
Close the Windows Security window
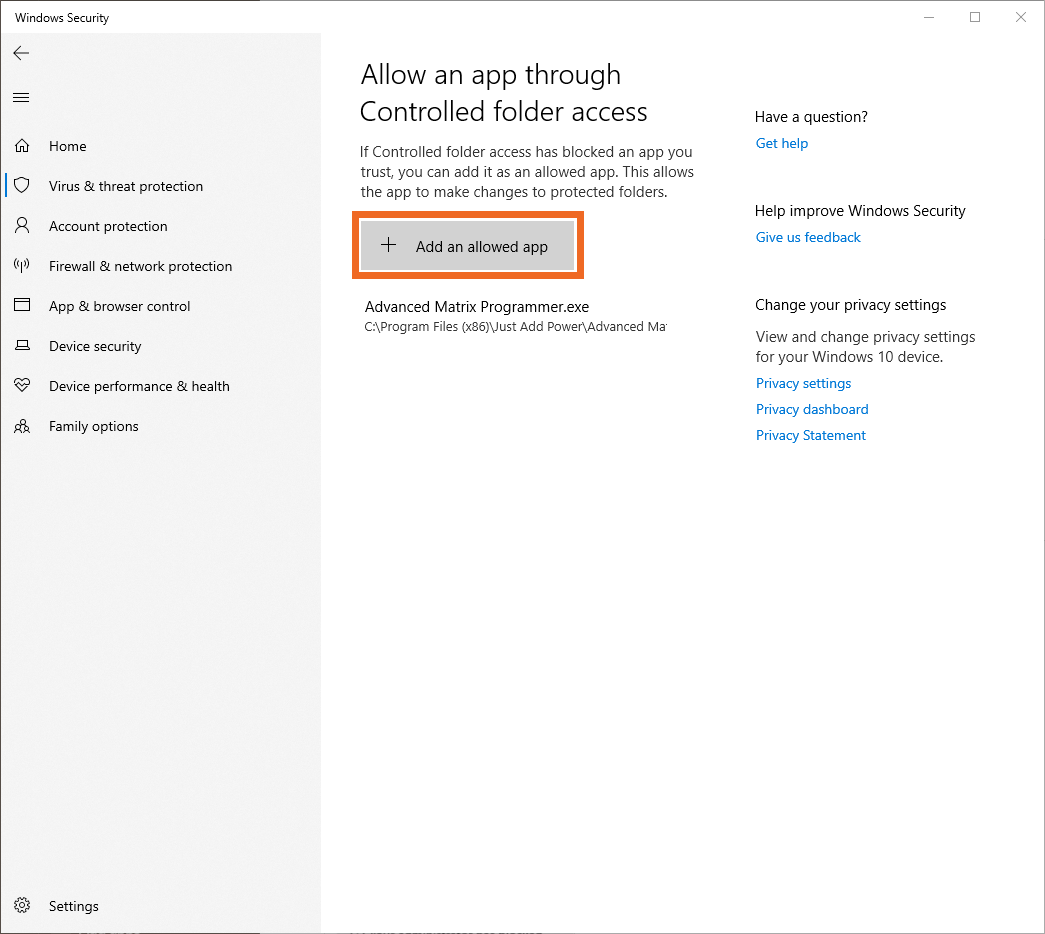(x=1020, y=17)
